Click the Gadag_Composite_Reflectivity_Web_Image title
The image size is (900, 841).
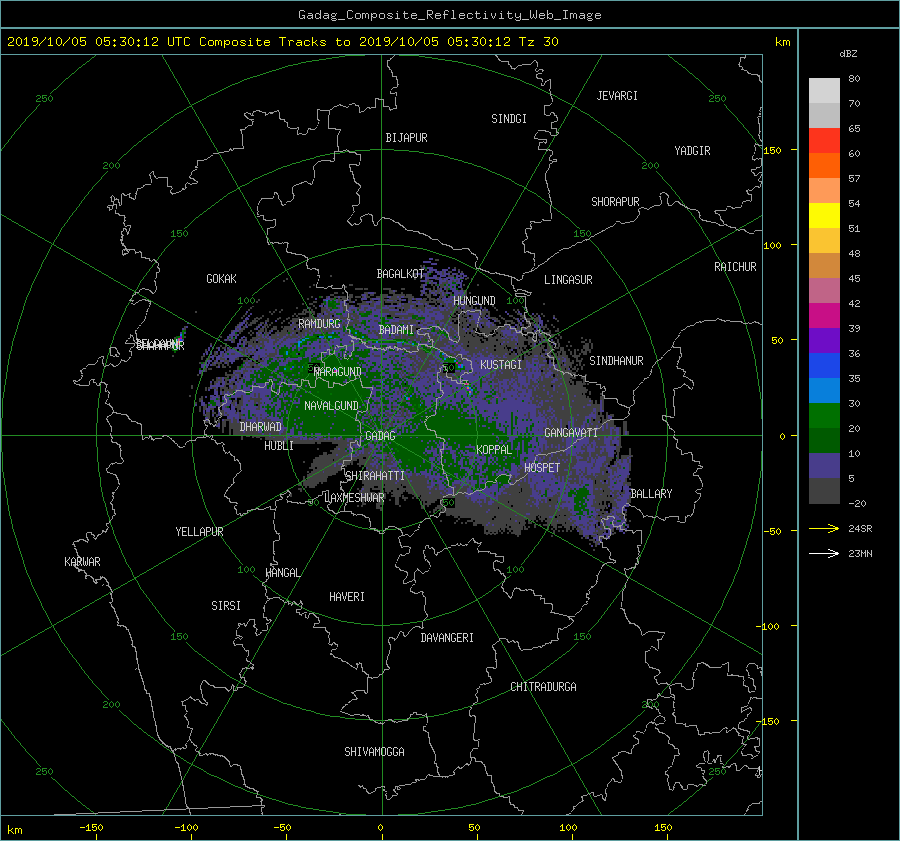tap(449, 15)
